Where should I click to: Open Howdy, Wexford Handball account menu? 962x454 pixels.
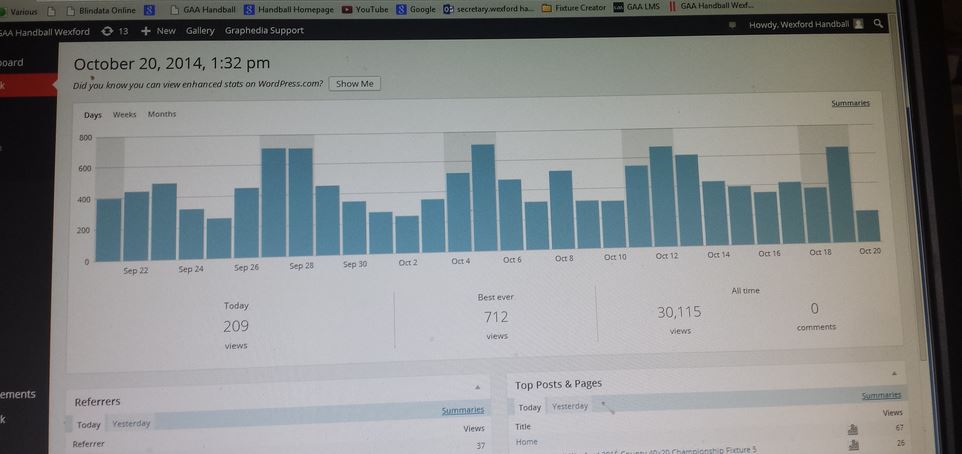point(799,24)
